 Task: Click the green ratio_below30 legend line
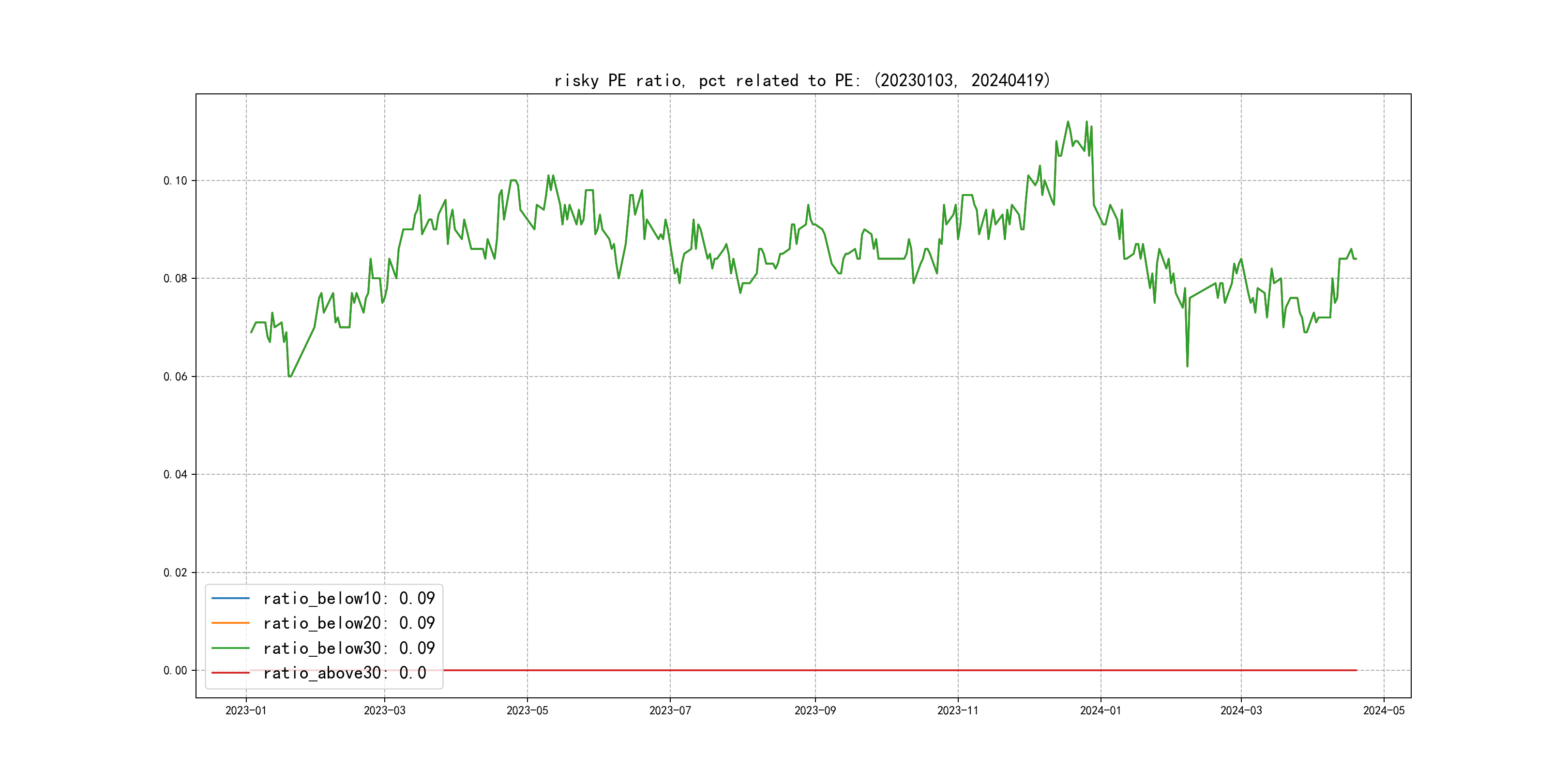coord(230,648)
